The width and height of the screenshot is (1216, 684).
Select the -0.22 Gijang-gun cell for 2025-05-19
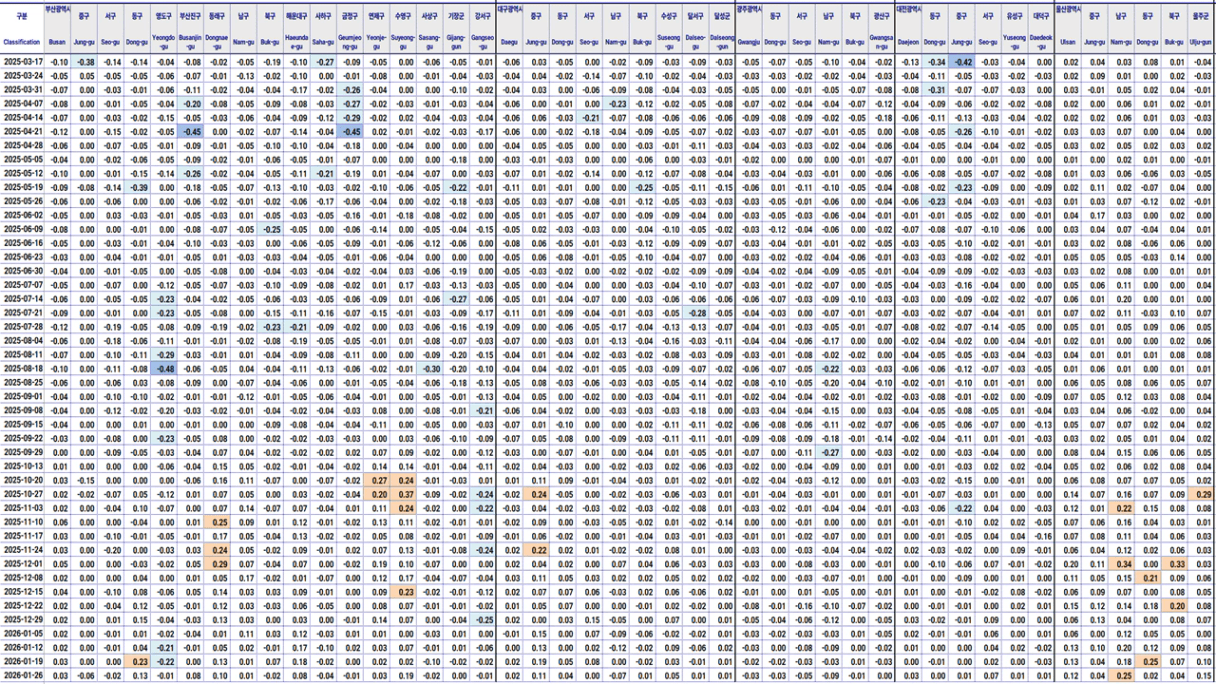(457, 187)
